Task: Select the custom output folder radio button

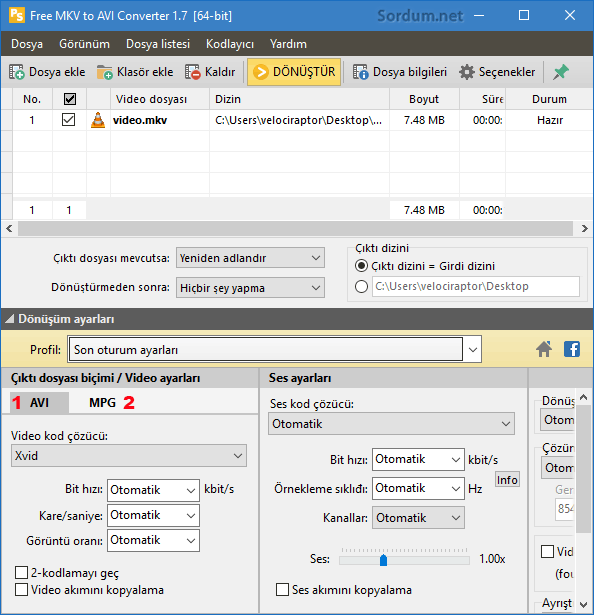Action: click(x=361, y=286)
